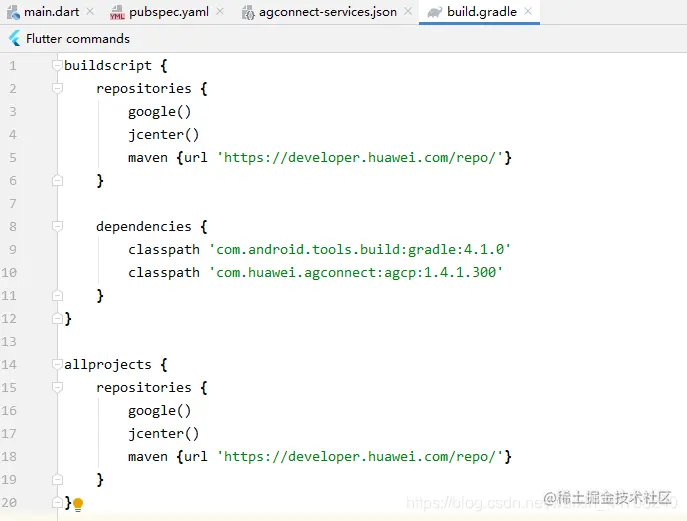687x521 pixels.
Task: Collapse the dependencies block on line 8
Action: (x=57, y=227)
